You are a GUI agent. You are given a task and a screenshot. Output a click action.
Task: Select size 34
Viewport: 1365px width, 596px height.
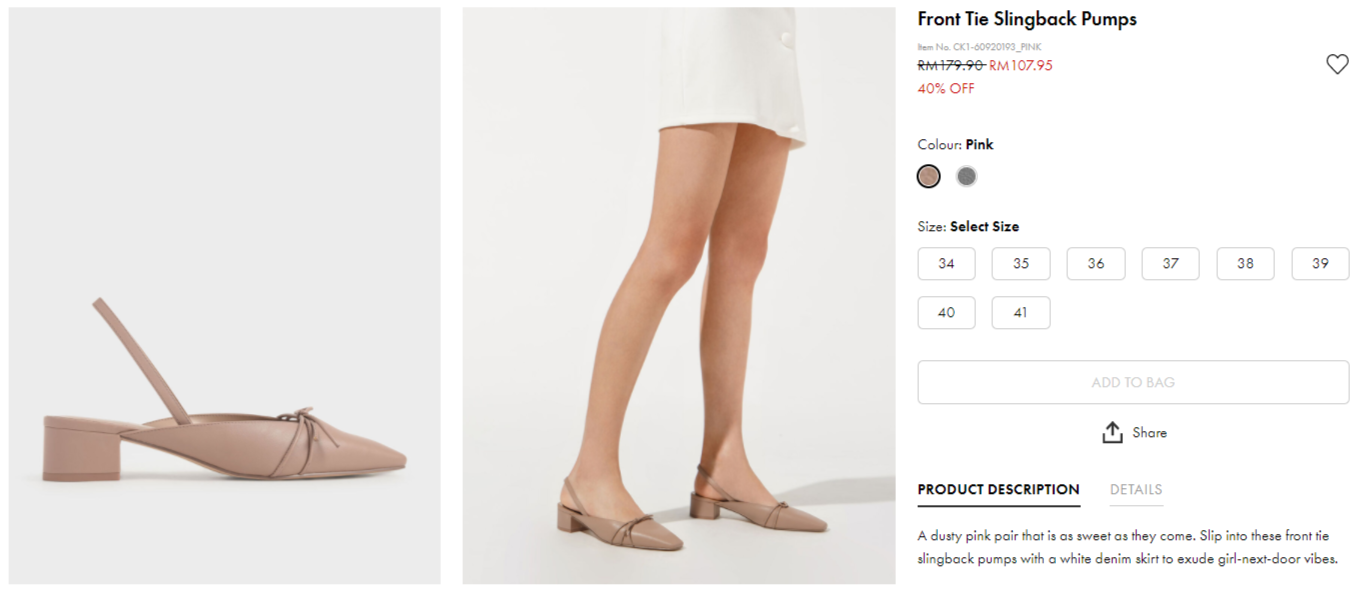[x=946, y=264]
